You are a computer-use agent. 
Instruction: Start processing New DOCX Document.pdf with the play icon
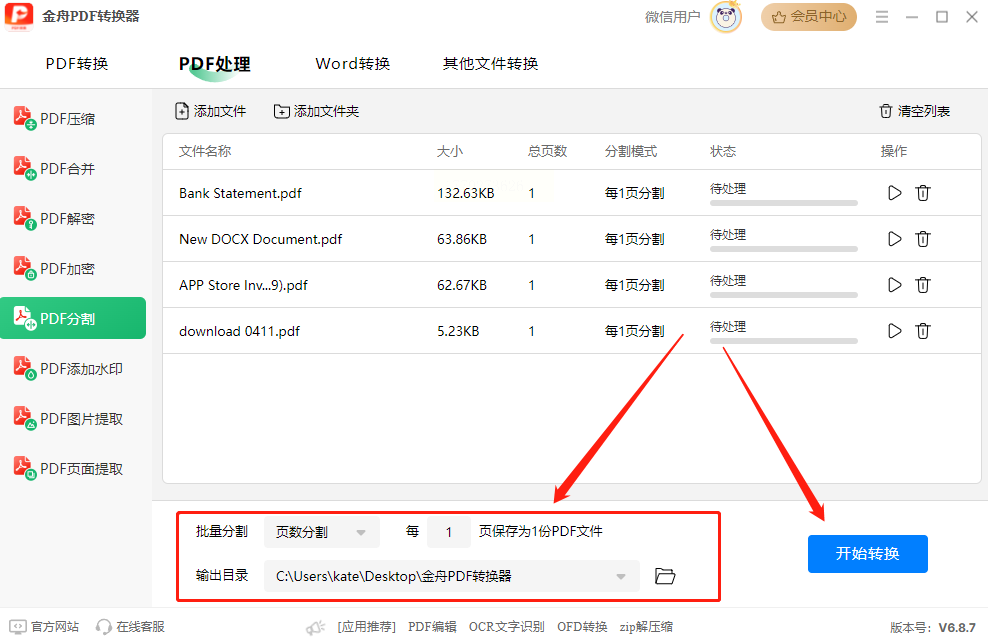[894, 239]
